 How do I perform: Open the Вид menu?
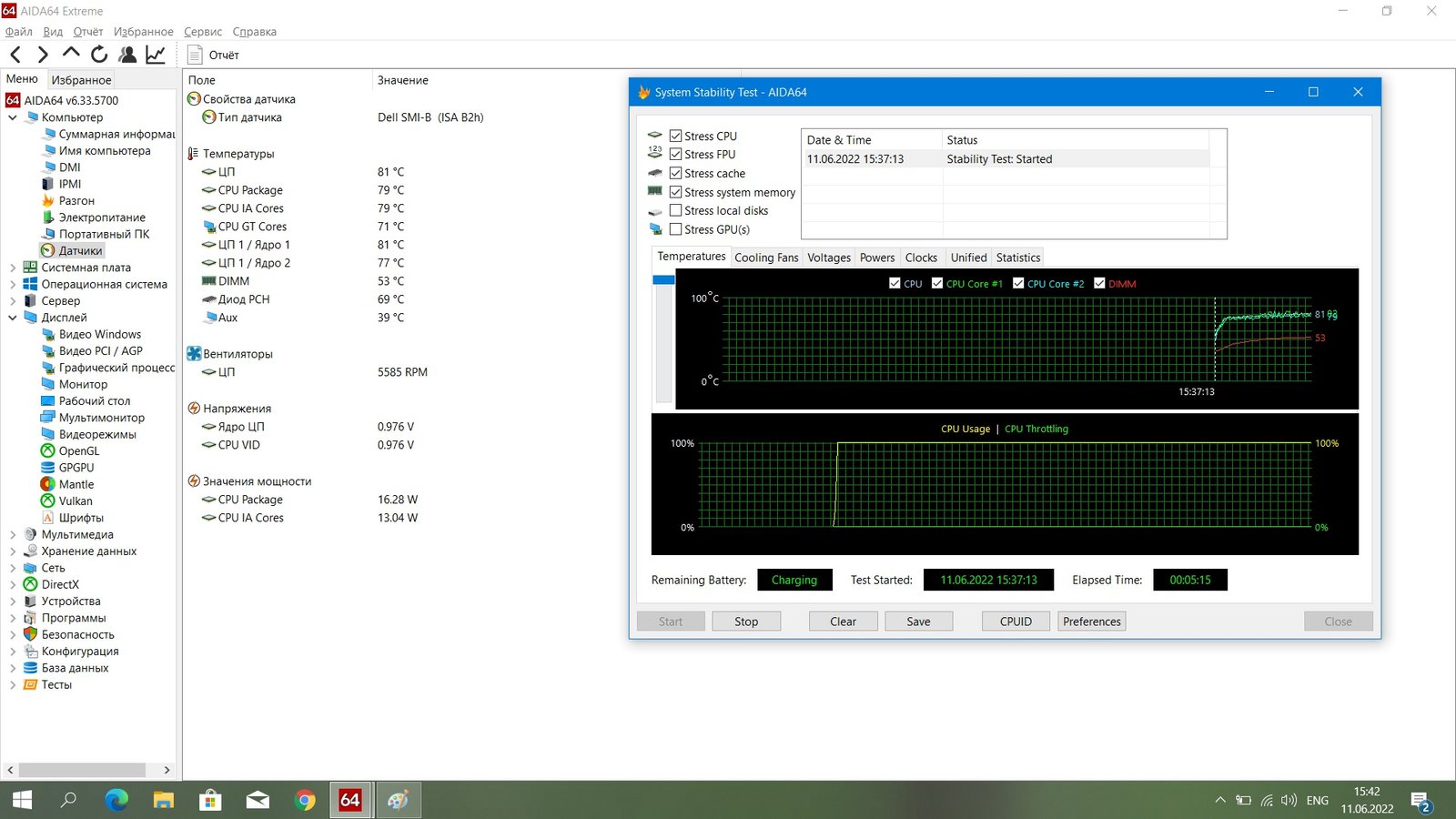pyautogui.click(x=53, y=31)
